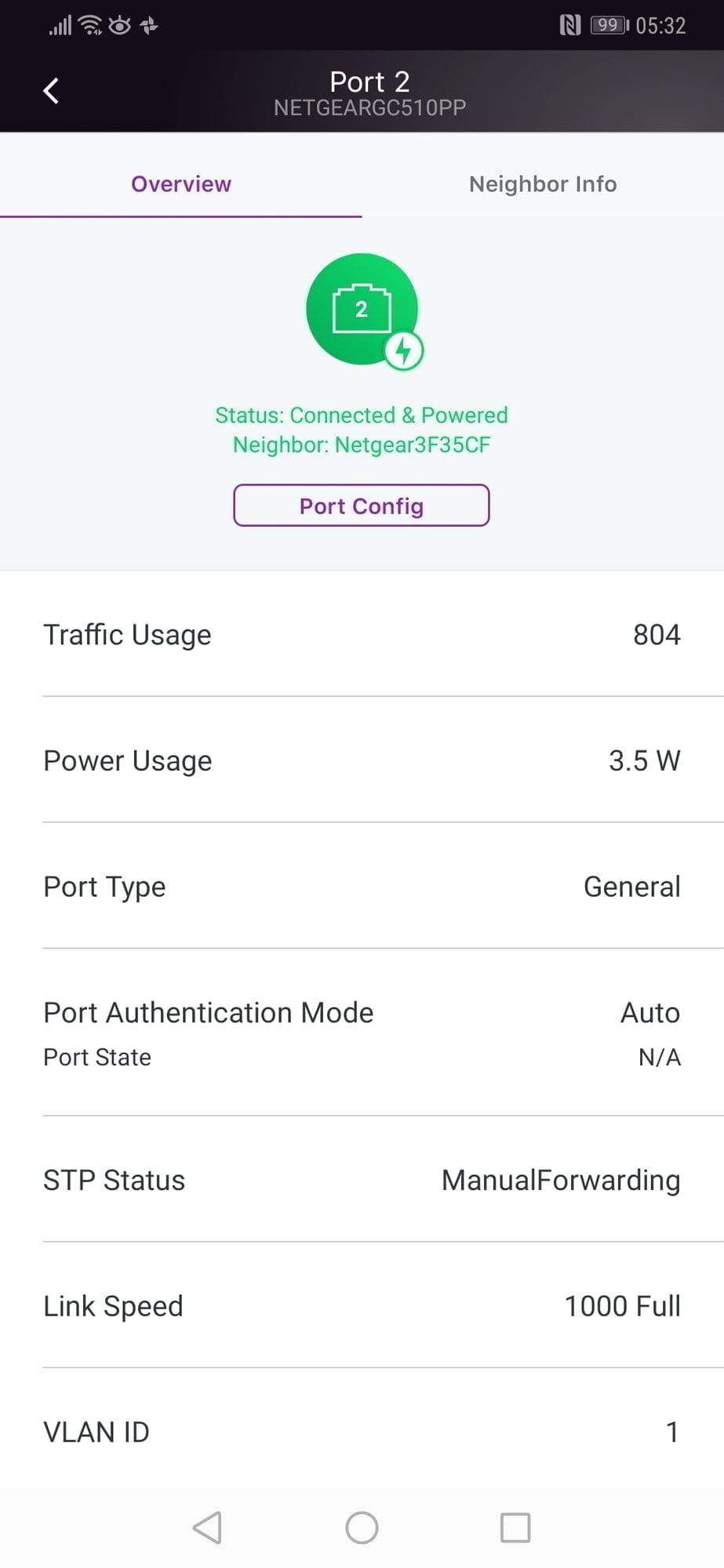Tap the STP Status ManualForwarding row
This screenshot has width=724, height=1568.
(362, 1180)
